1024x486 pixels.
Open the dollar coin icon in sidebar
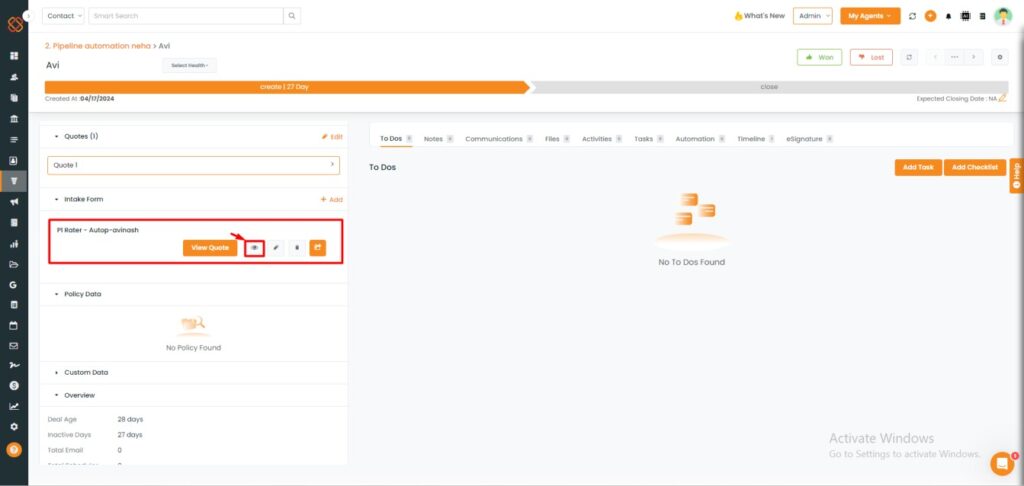[14, 386]
